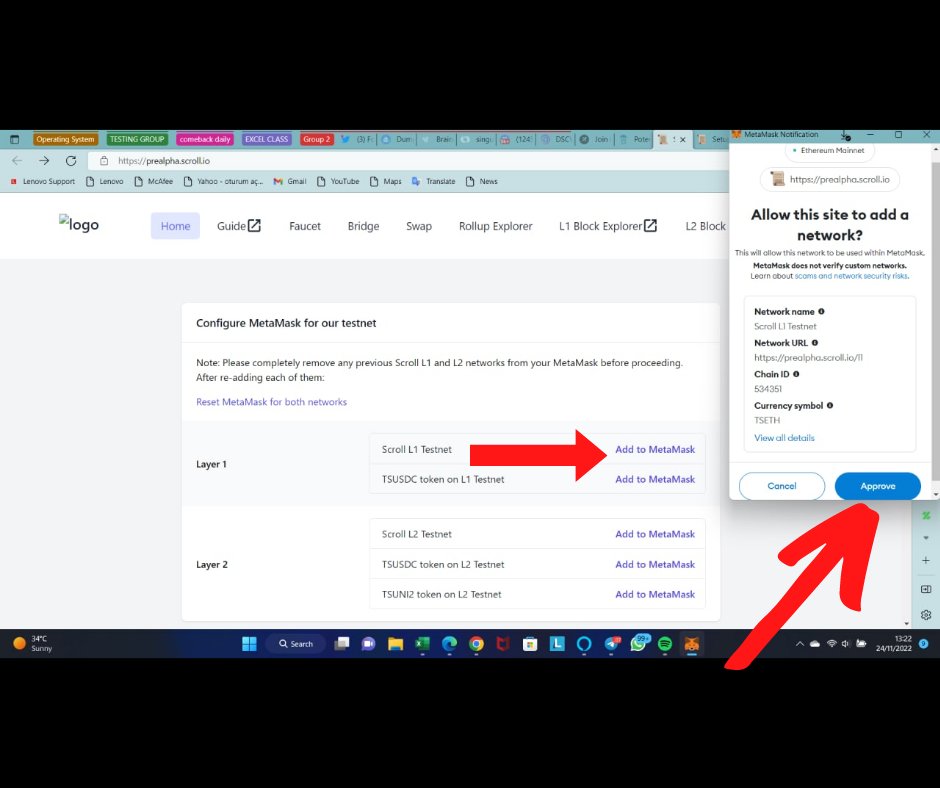Show Network URL info icon

click(x=815, y=342)
